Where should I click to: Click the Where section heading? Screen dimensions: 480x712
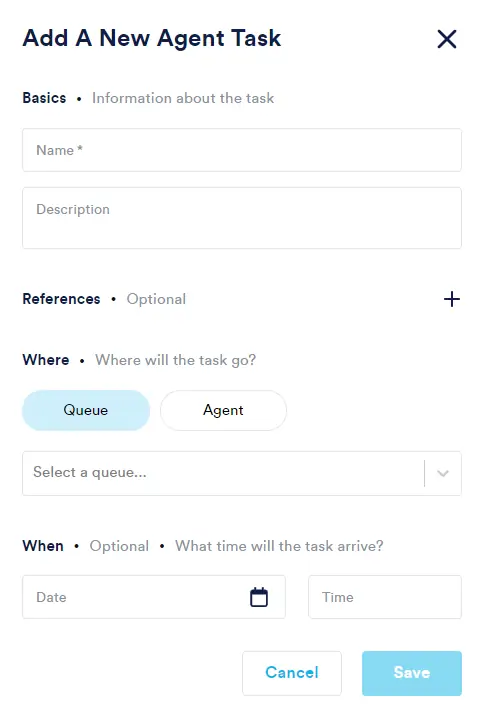(46, 360)
